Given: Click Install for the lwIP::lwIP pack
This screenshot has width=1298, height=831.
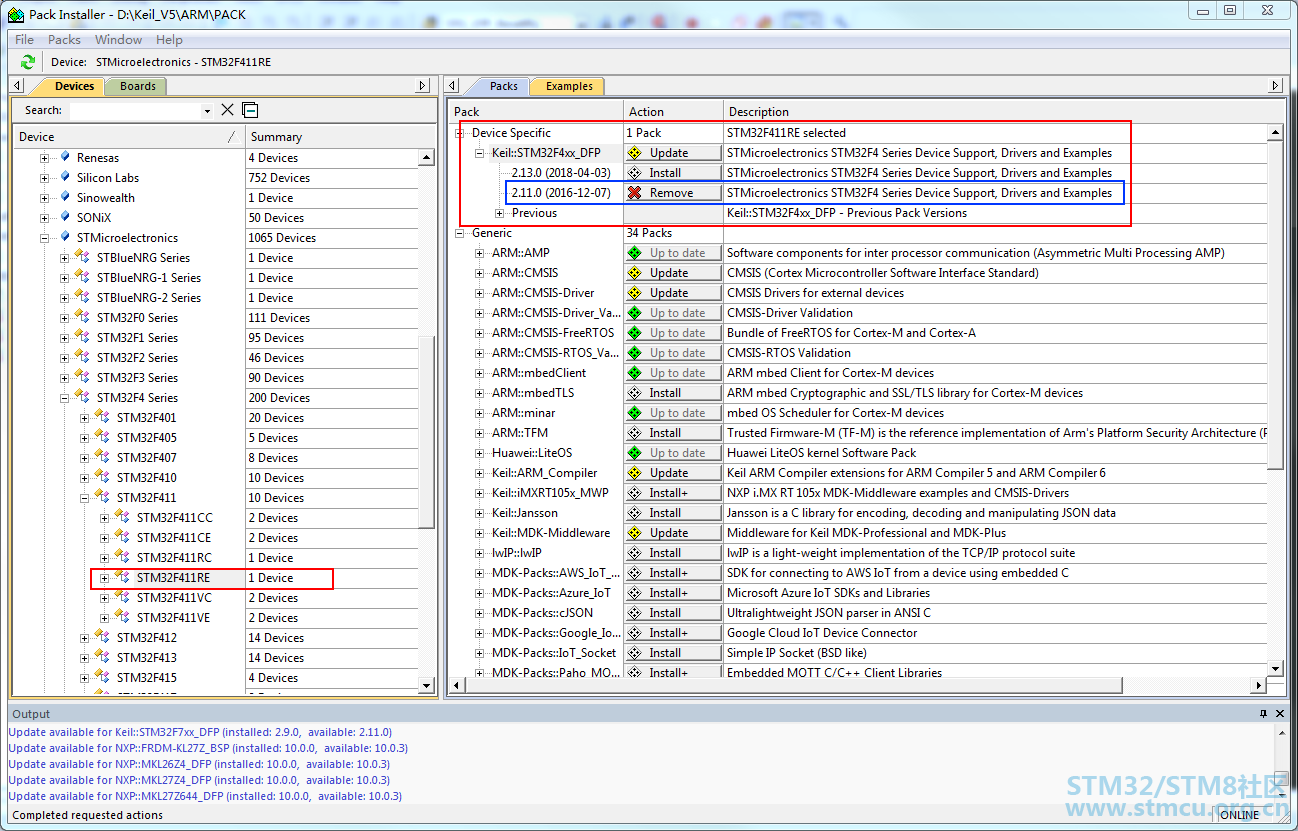Looking at the screenshot, I should [x=673, y=553].
